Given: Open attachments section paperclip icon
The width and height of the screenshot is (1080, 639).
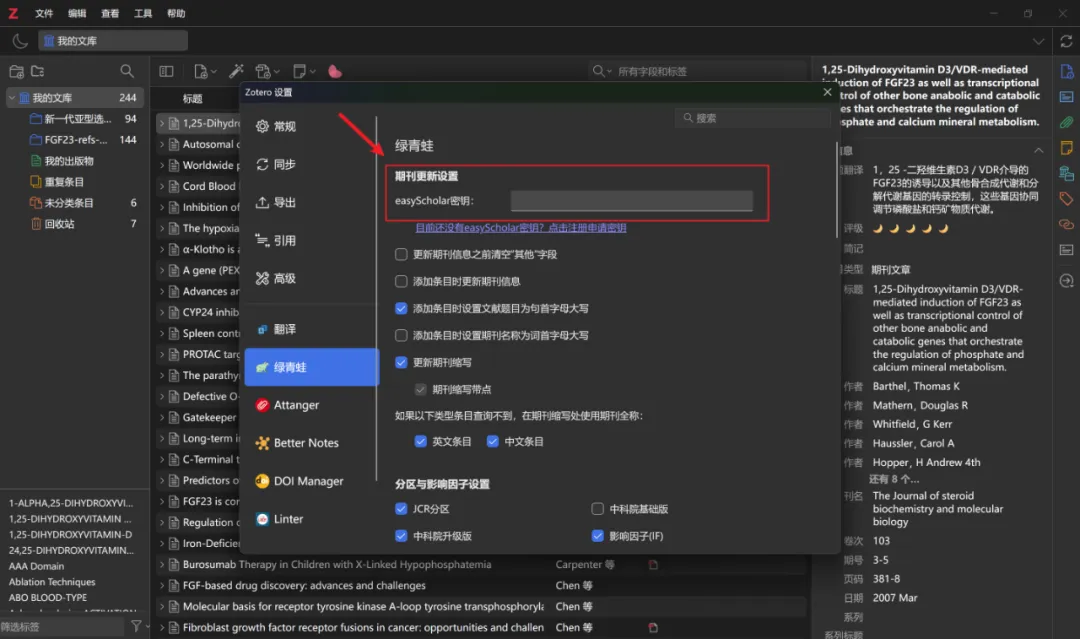Looking at the screenshot, I should tap(1066, 123).
